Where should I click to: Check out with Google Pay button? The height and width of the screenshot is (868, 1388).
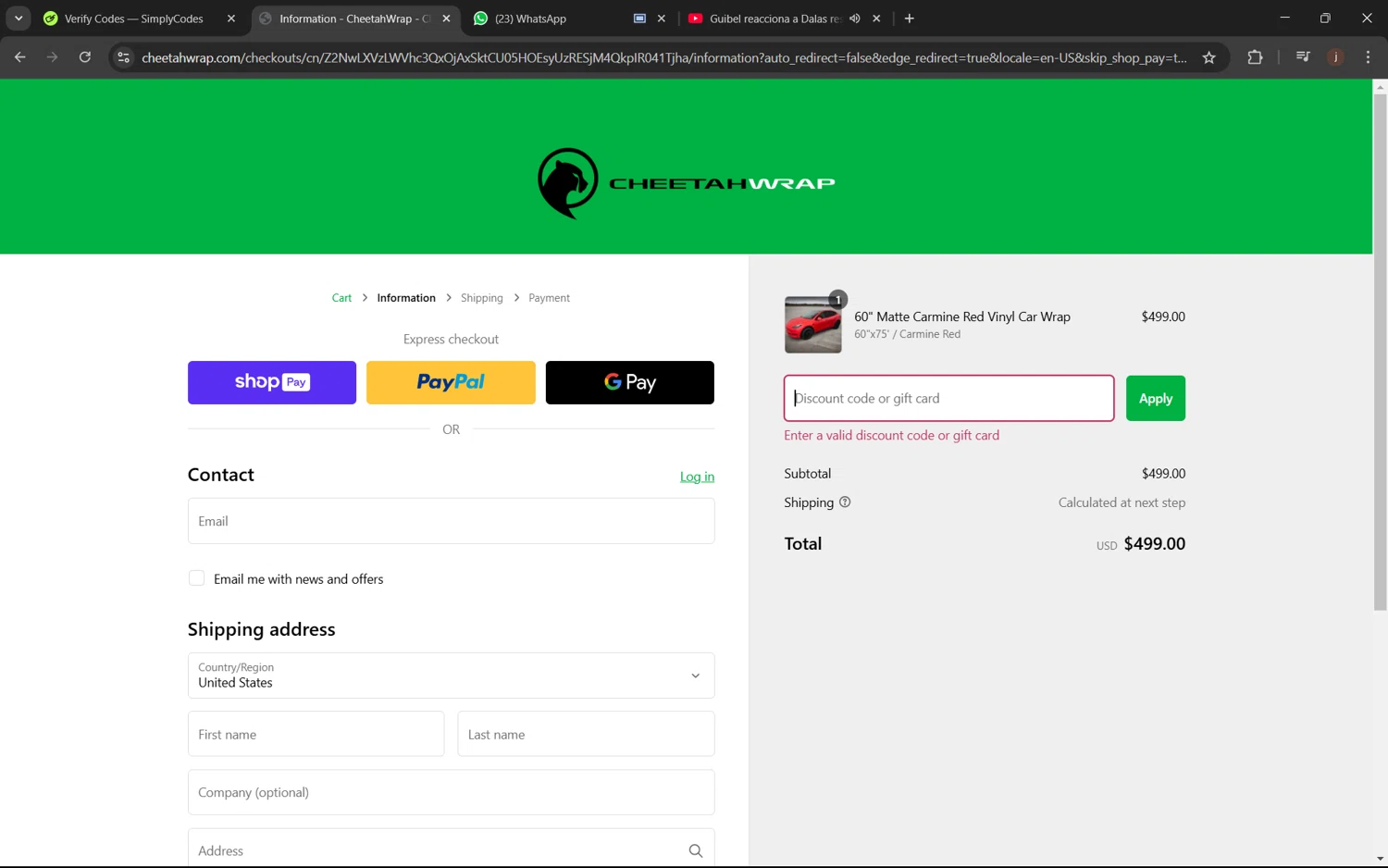(x=630, y=382)
